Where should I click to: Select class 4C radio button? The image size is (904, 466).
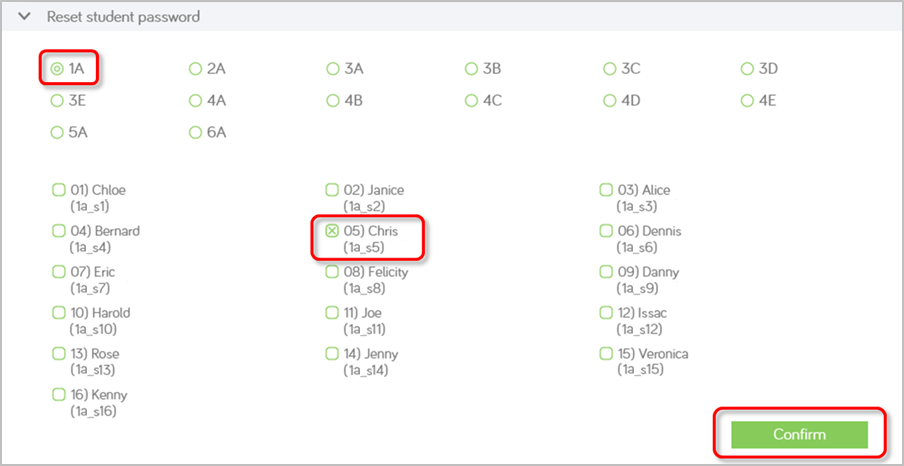[x=471, y=100]
